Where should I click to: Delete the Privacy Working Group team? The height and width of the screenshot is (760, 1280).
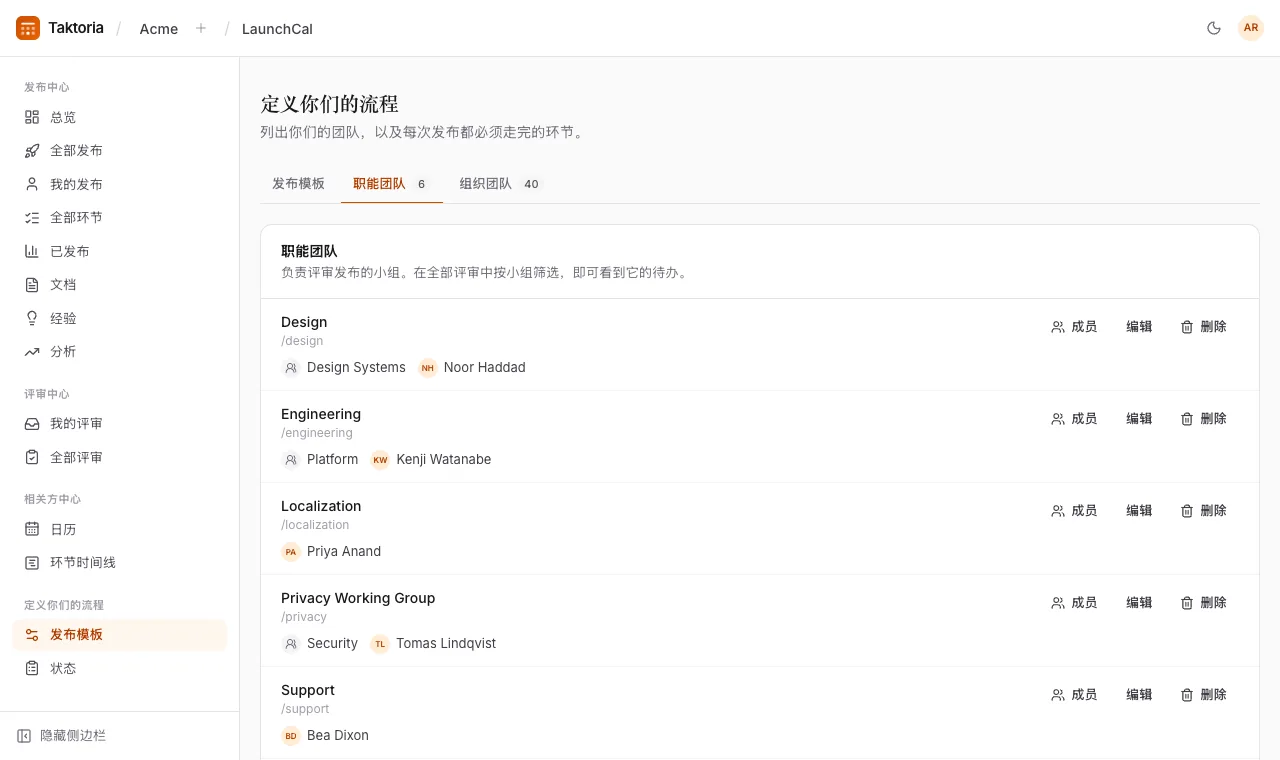pyautogui.click(x=1203, y=603)
